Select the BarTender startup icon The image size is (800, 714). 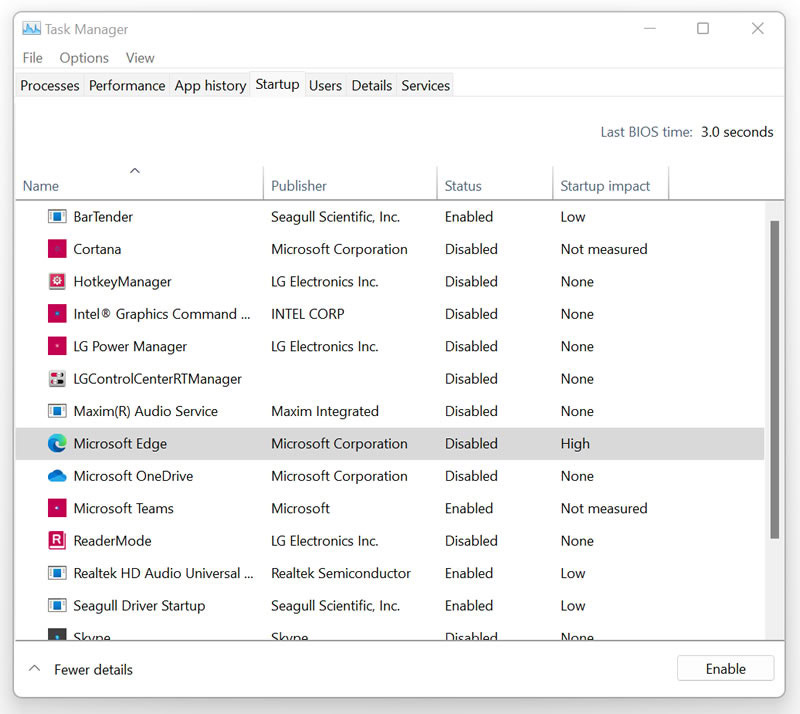tap(57, 216)
